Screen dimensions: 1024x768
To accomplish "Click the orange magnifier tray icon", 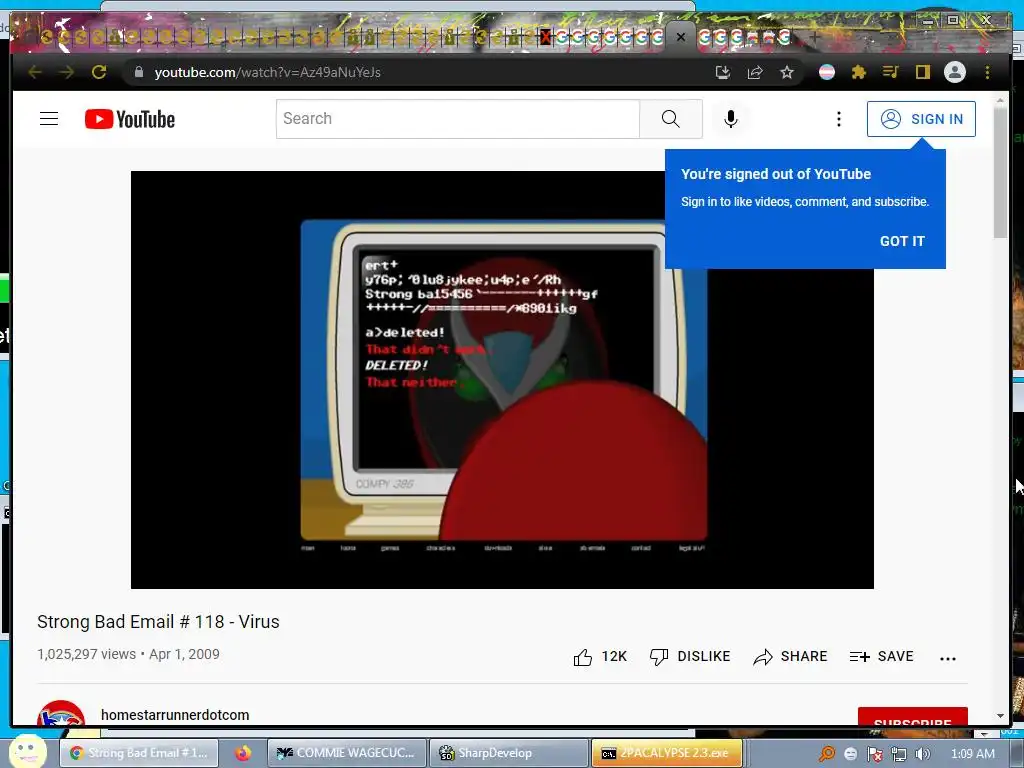I will 827,754.
